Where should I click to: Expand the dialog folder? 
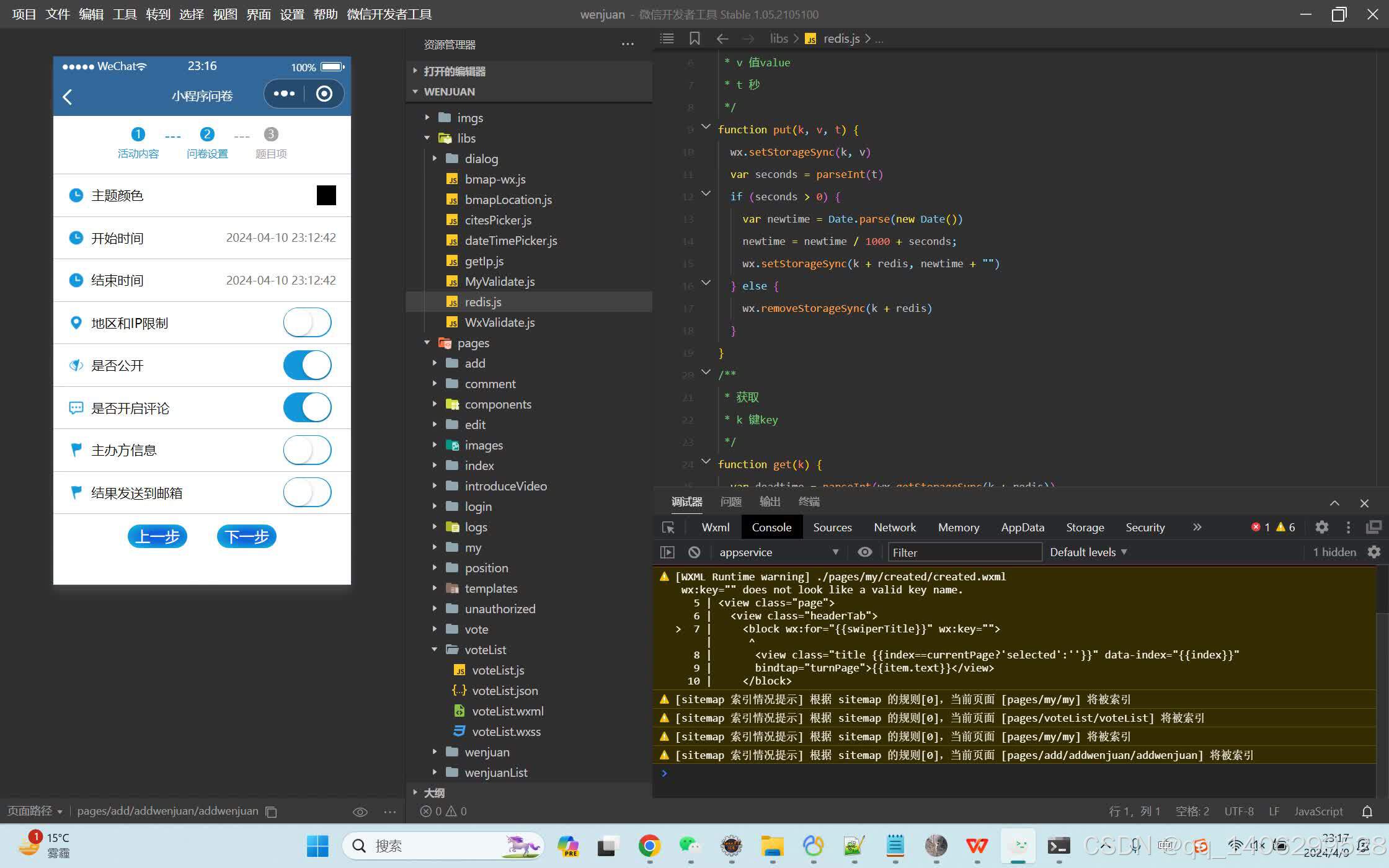(481, 159)
